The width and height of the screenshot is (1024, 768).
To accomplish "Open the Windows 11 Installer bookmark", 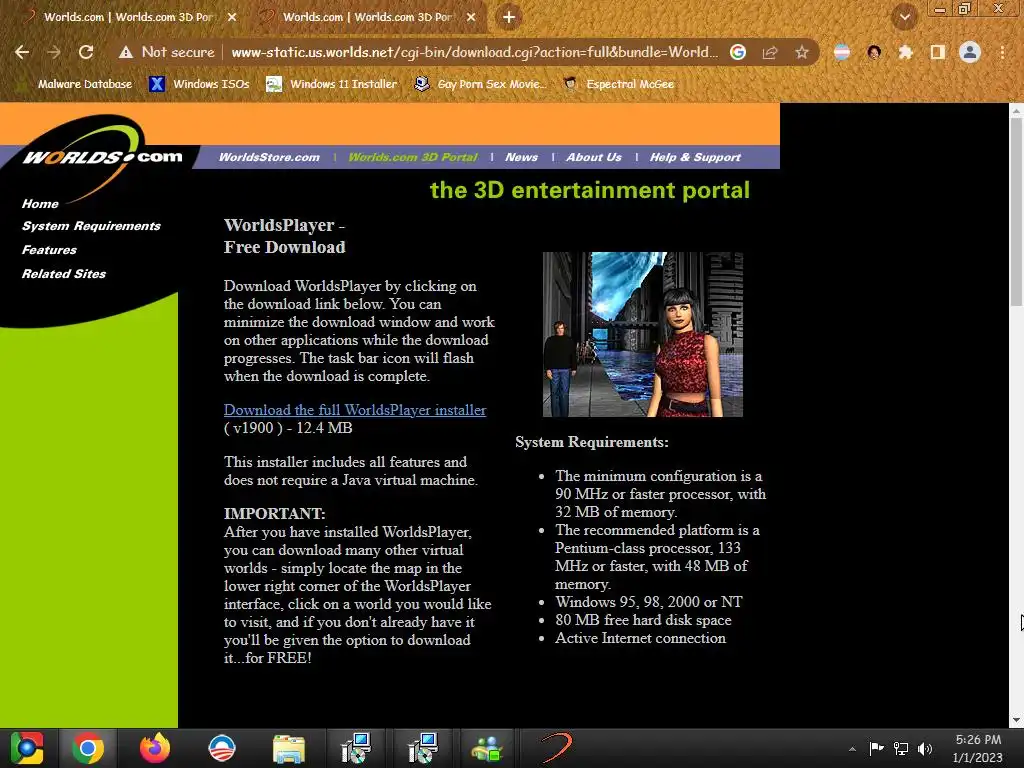I will [x=332, y=84].
